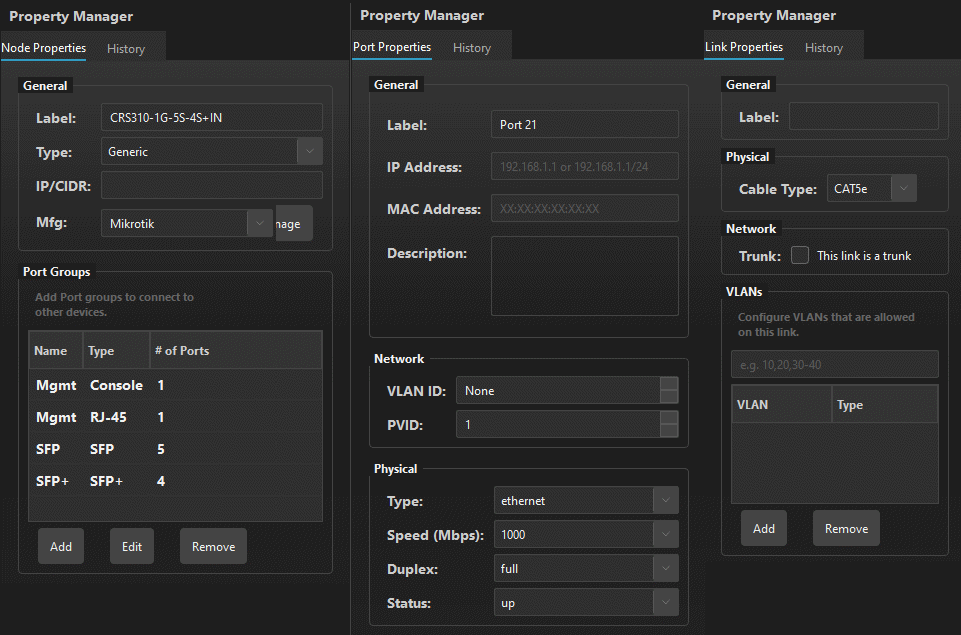Viewport: 961px width, 635px height.
Task: Click the Manage button next to Mfg
Action: coord(294,223)
